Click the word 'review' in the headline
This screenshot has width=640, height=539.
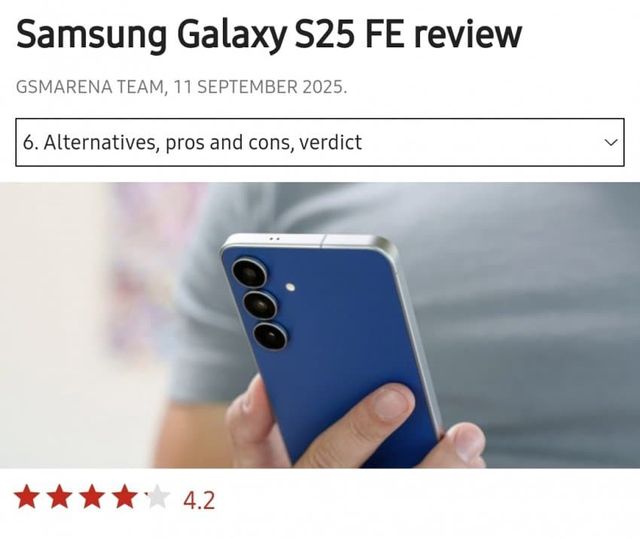pos(468,35)
